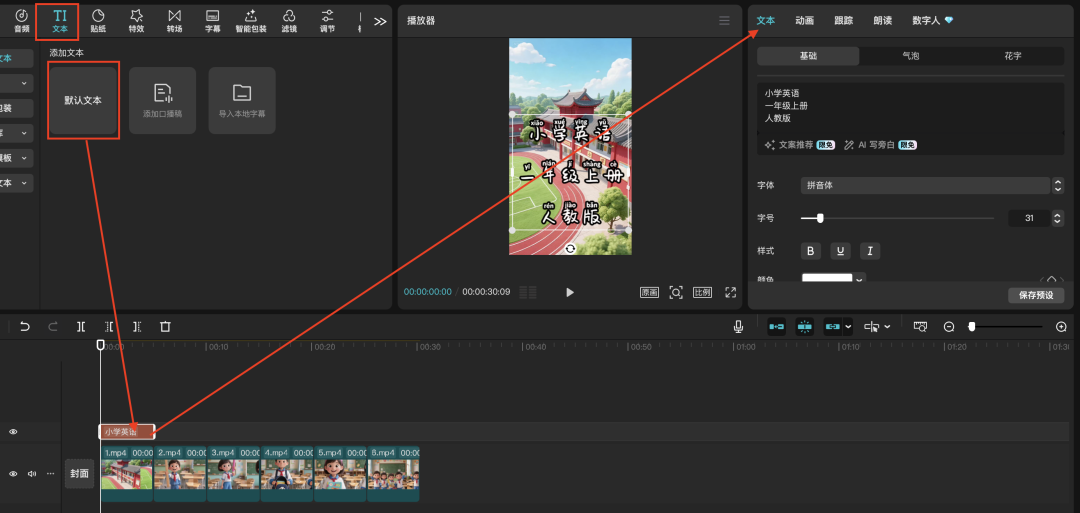Click the delete trash icon in timeline toolbar
Image resolution: width=1080 pixels, height=513 pixels.
pos(166,327)
